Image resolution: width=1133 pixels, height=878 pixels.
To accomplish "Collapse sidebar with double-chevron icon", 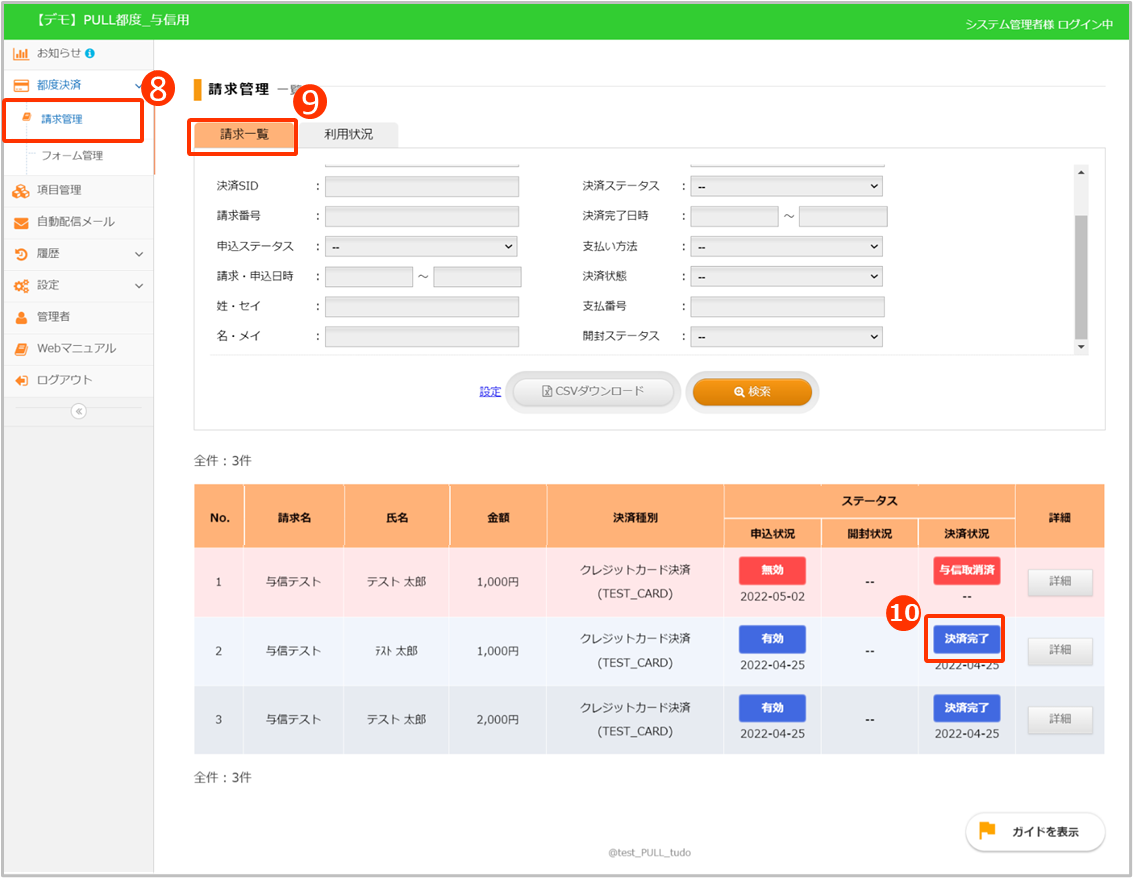I will coord(79,411).
